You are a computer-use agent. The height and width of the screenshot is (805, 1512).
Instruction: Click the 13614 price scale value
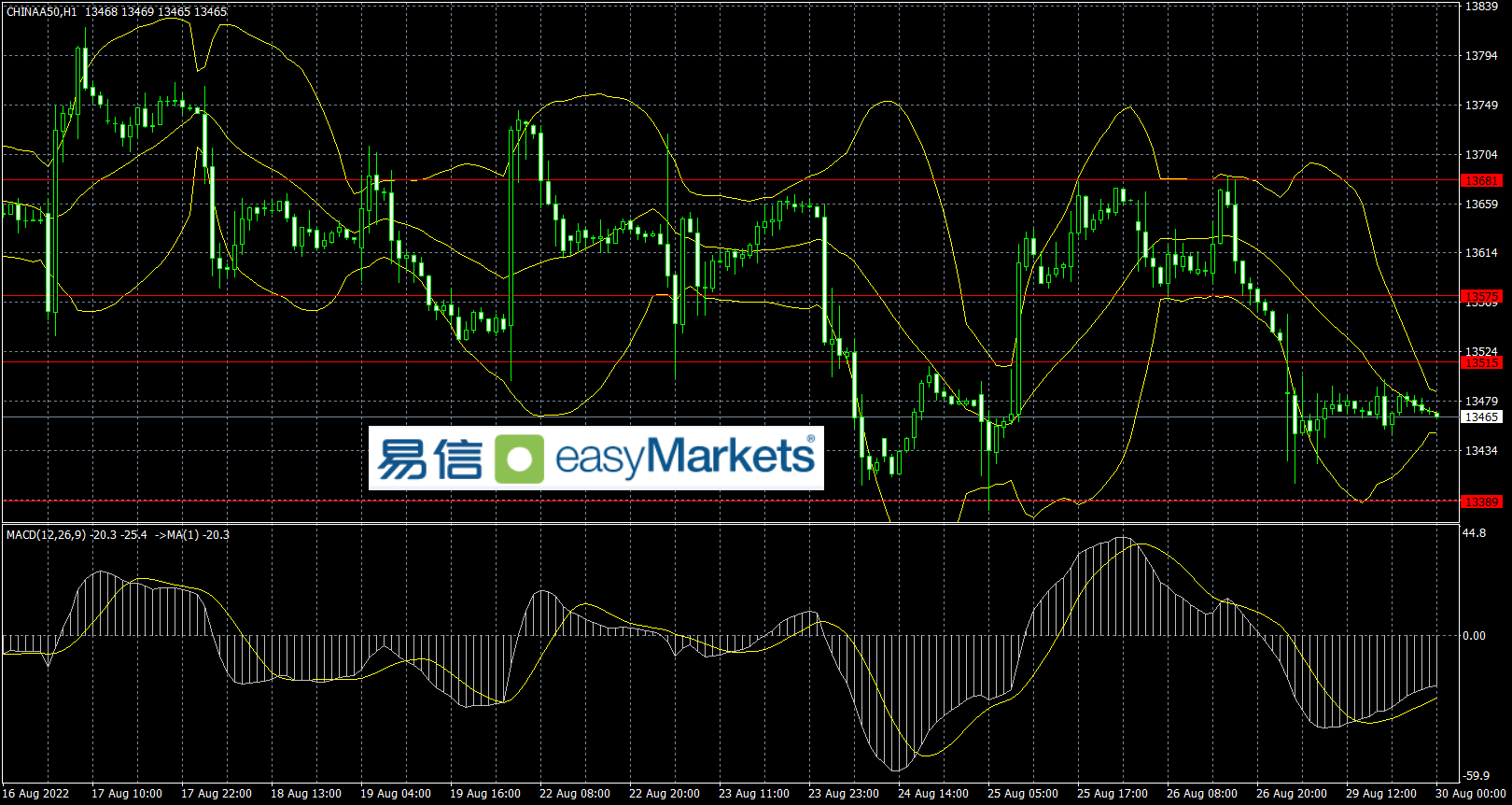click(1481, 253)
